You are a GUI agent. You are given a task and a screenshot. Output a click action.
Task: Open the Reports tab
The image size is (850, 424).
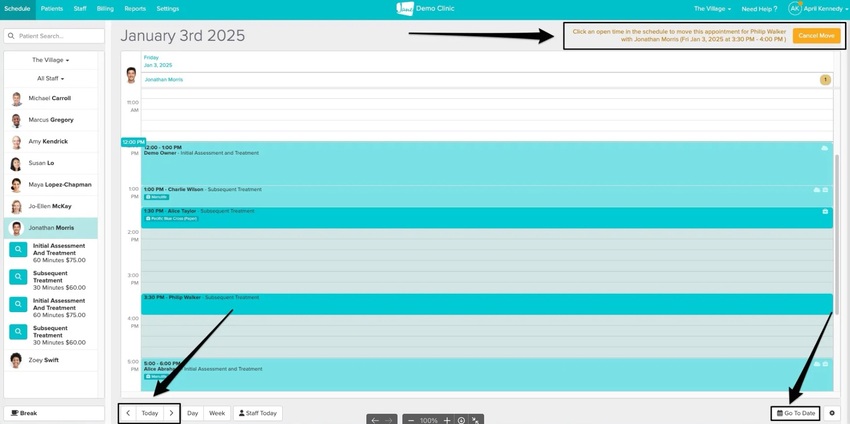135,9
